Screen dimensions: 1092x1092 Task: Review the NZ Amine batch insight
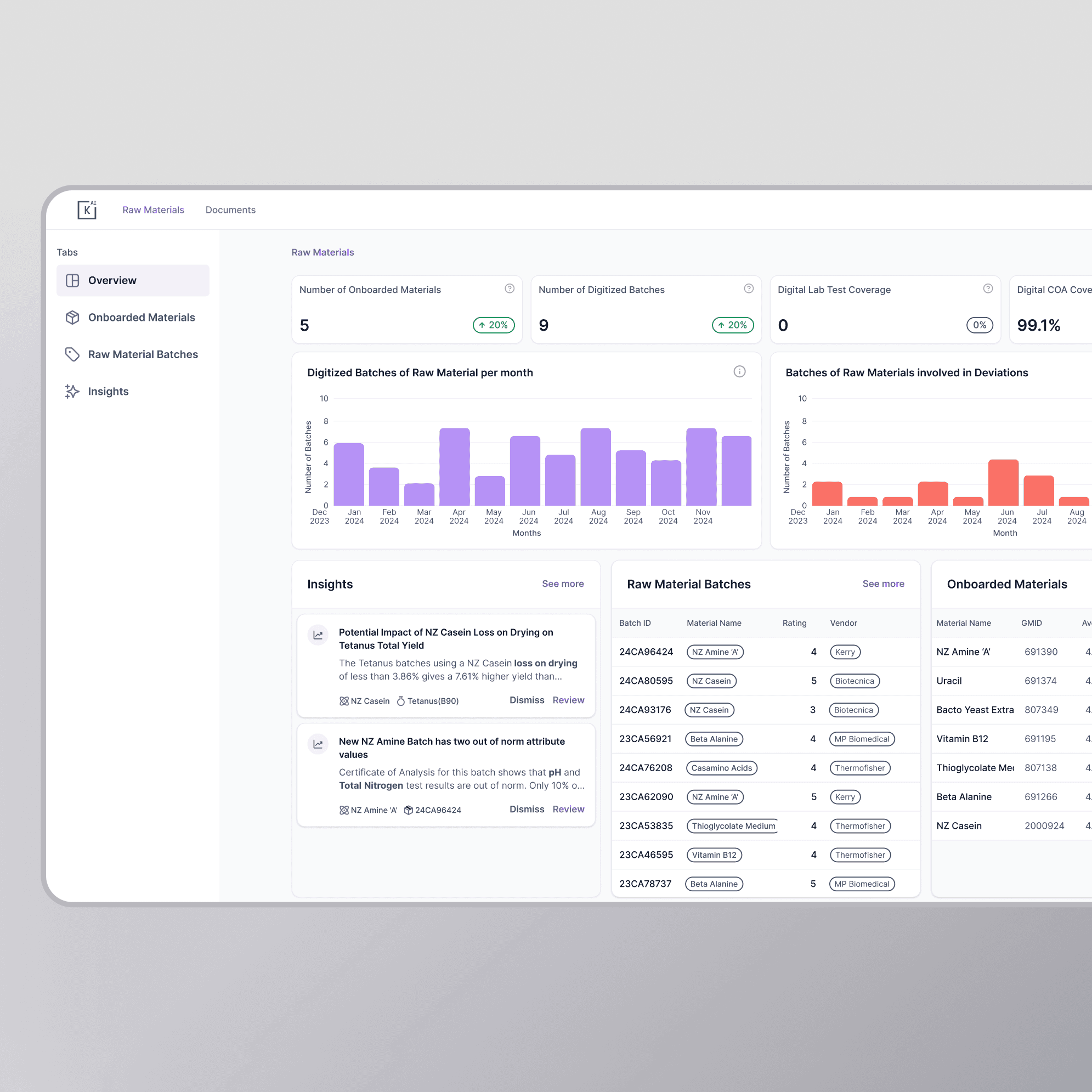(568, 809)
